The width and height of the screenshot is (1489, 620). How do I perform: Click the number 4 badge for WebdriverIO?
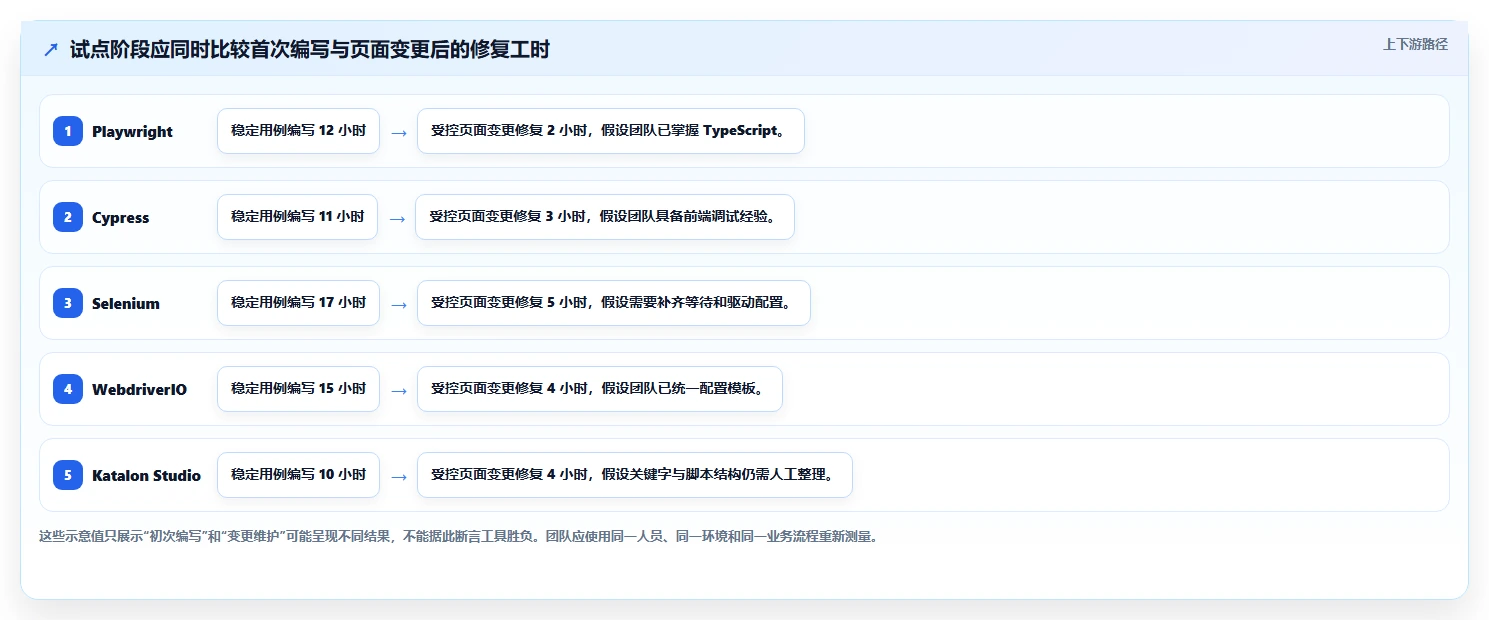pos(68,389)
